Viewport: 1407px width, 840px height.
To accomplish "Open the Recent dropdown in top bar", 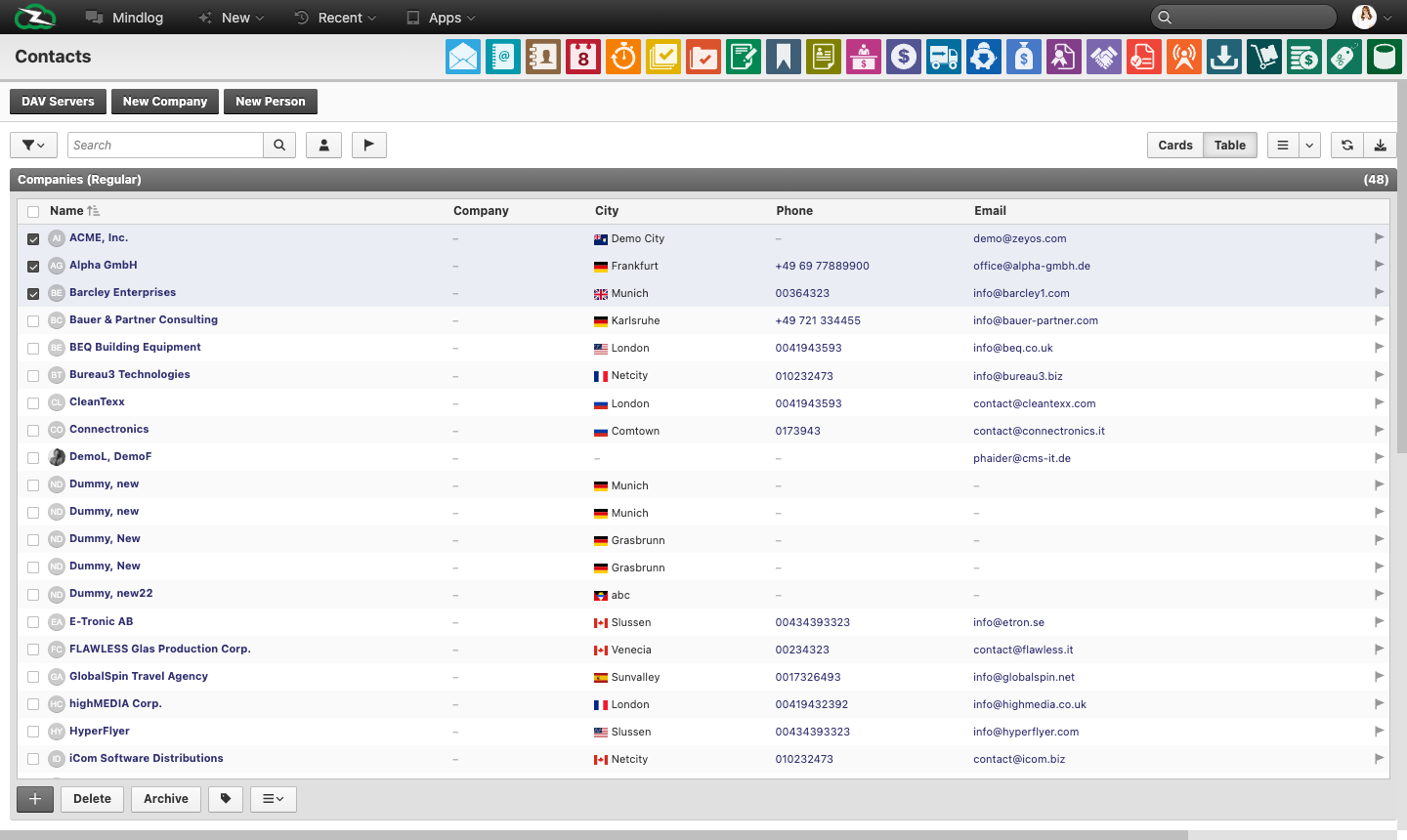I will pyautogui.click(x=335, y=18).
